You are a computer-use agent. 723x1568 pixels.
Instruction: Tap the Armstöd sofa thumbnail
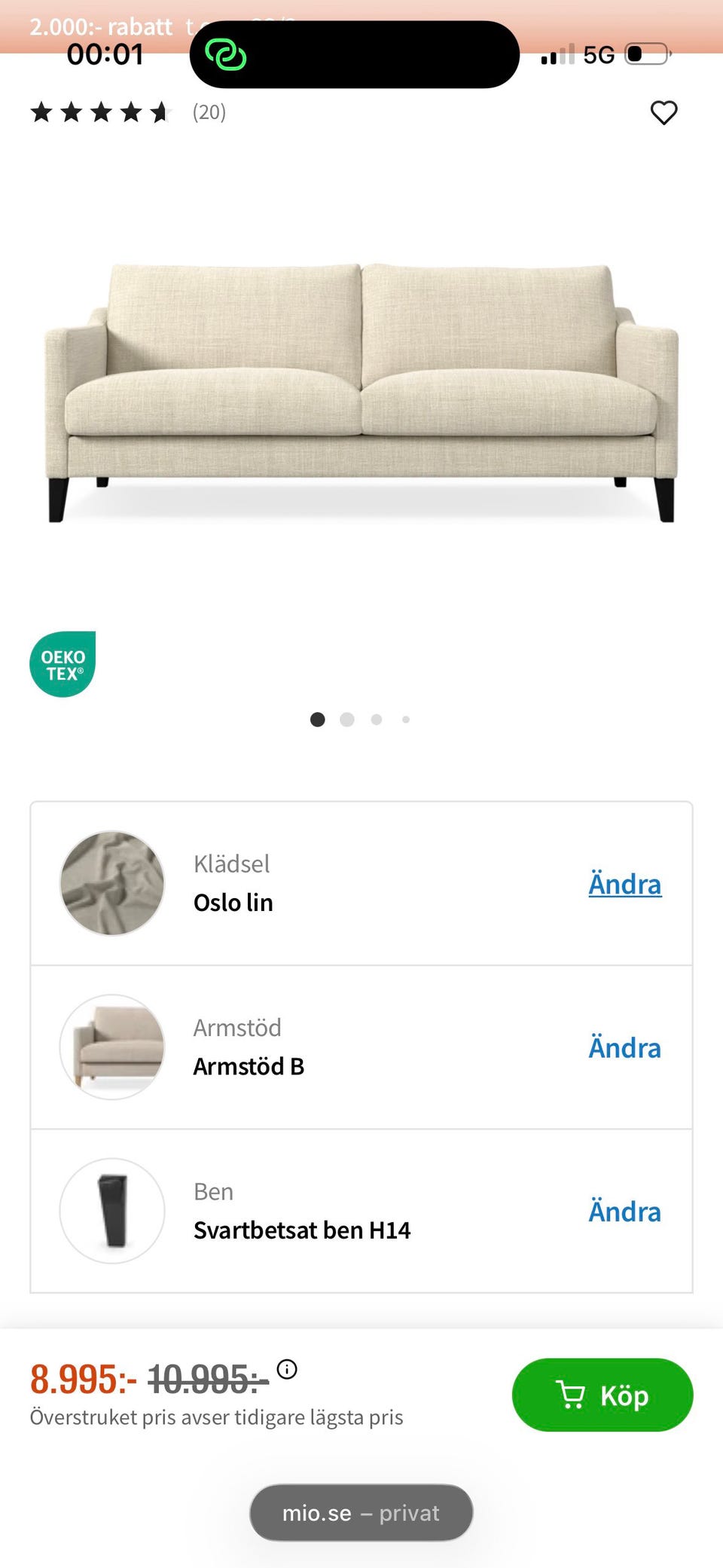click(x=112, y=1047)
